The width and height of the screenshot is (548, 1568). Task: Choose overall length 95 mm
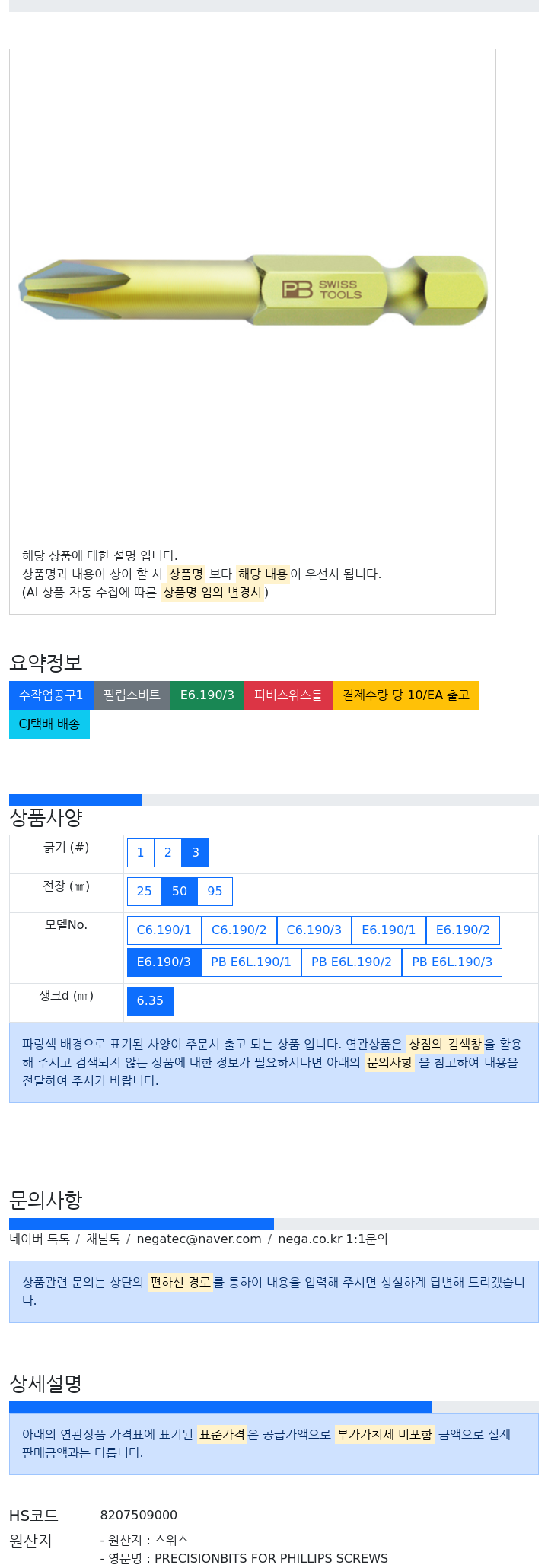click(x=215, y=892)
